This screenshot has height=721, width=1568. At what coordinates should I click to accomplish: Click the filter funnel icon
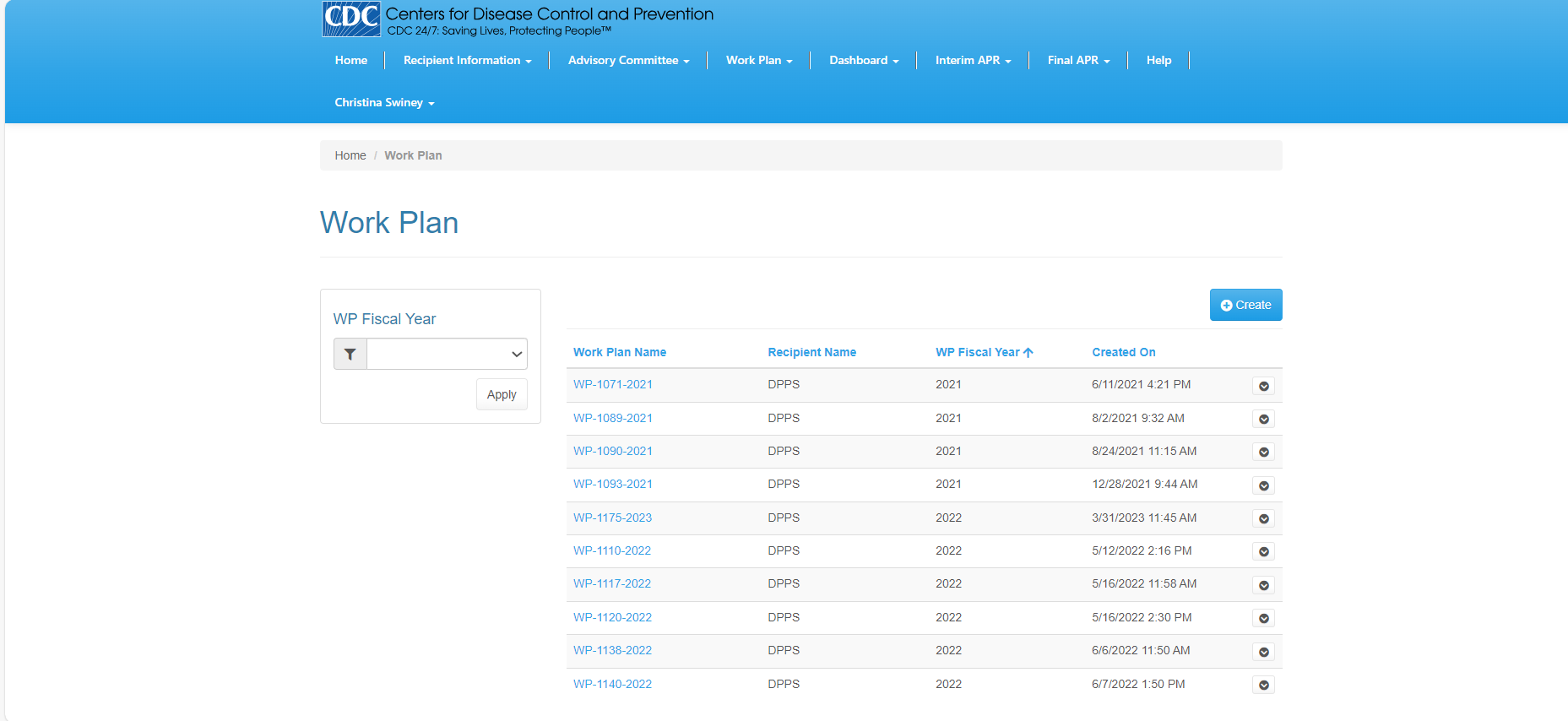point(350,355)
